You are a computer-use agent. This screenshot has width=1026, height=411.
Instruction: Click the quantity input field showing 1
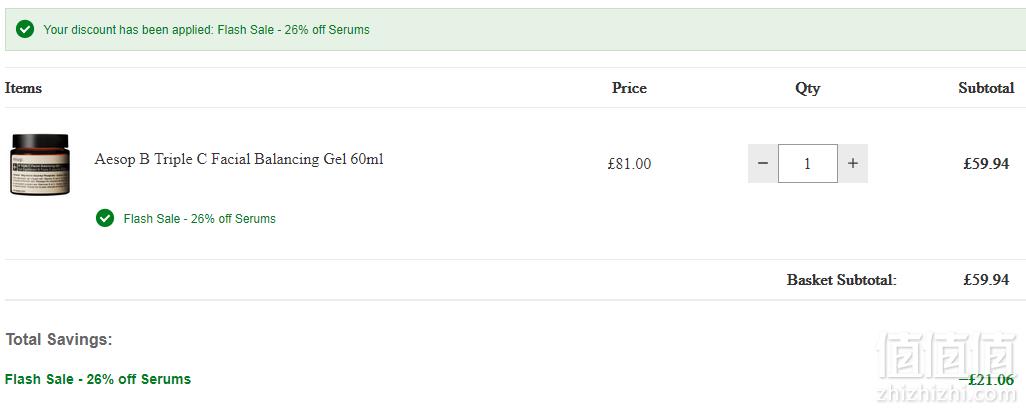click(807, 164)
